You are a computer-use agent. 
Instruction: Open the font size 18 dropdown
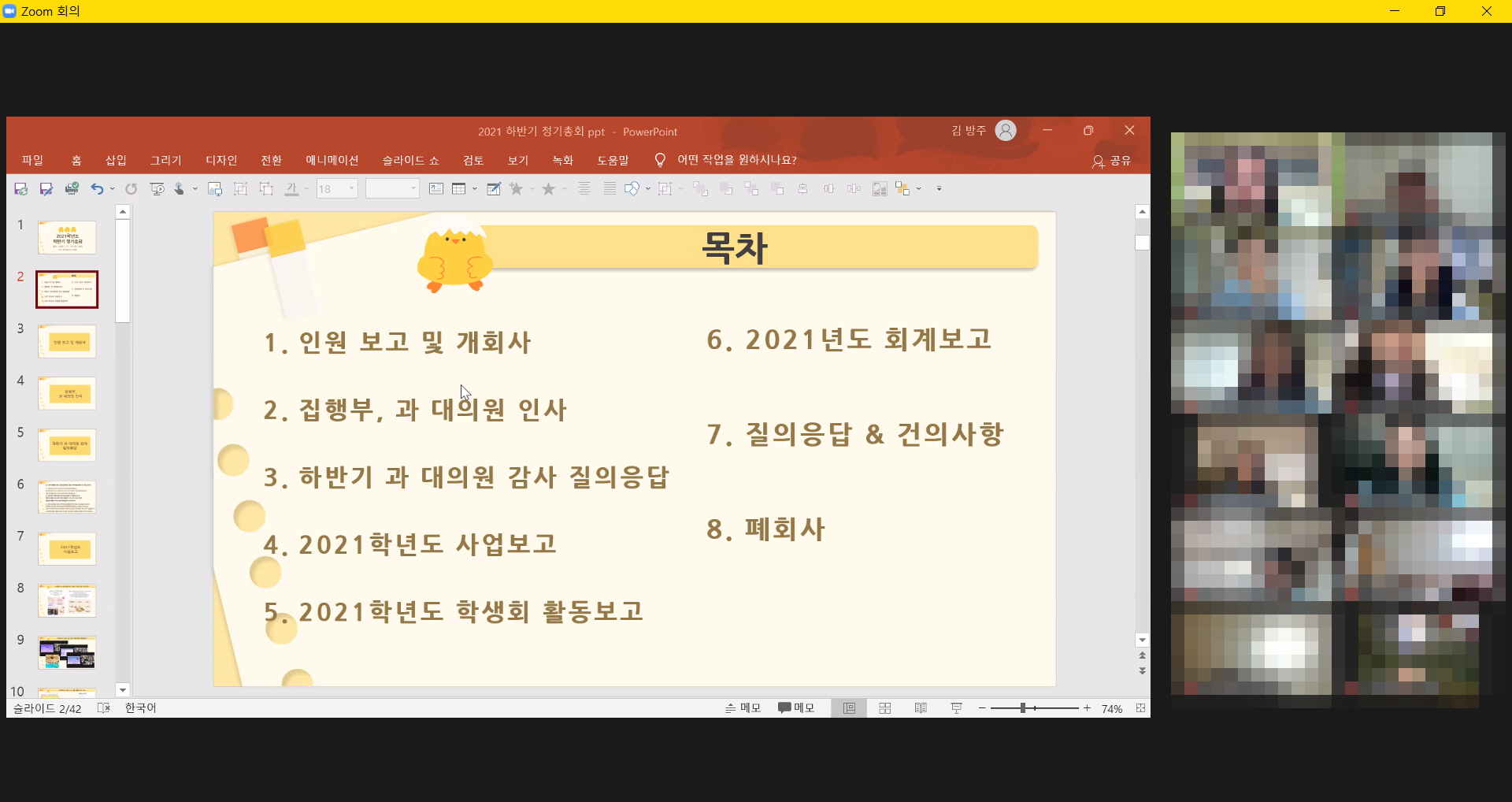click(x=352, y=189)
